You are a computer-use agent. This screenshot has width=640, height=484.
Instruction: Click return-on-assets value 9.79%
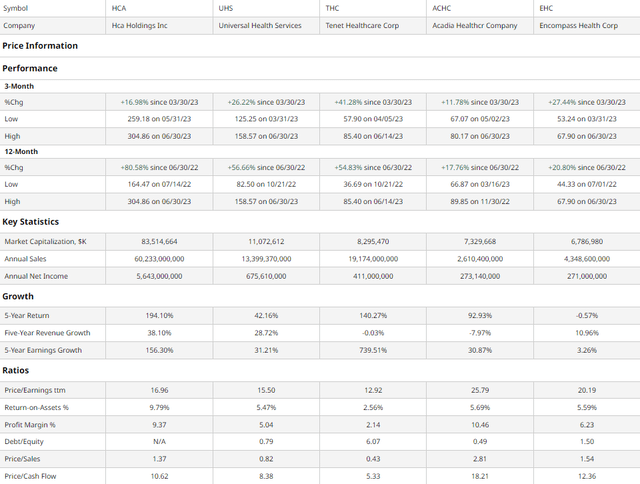click(159, 407)
